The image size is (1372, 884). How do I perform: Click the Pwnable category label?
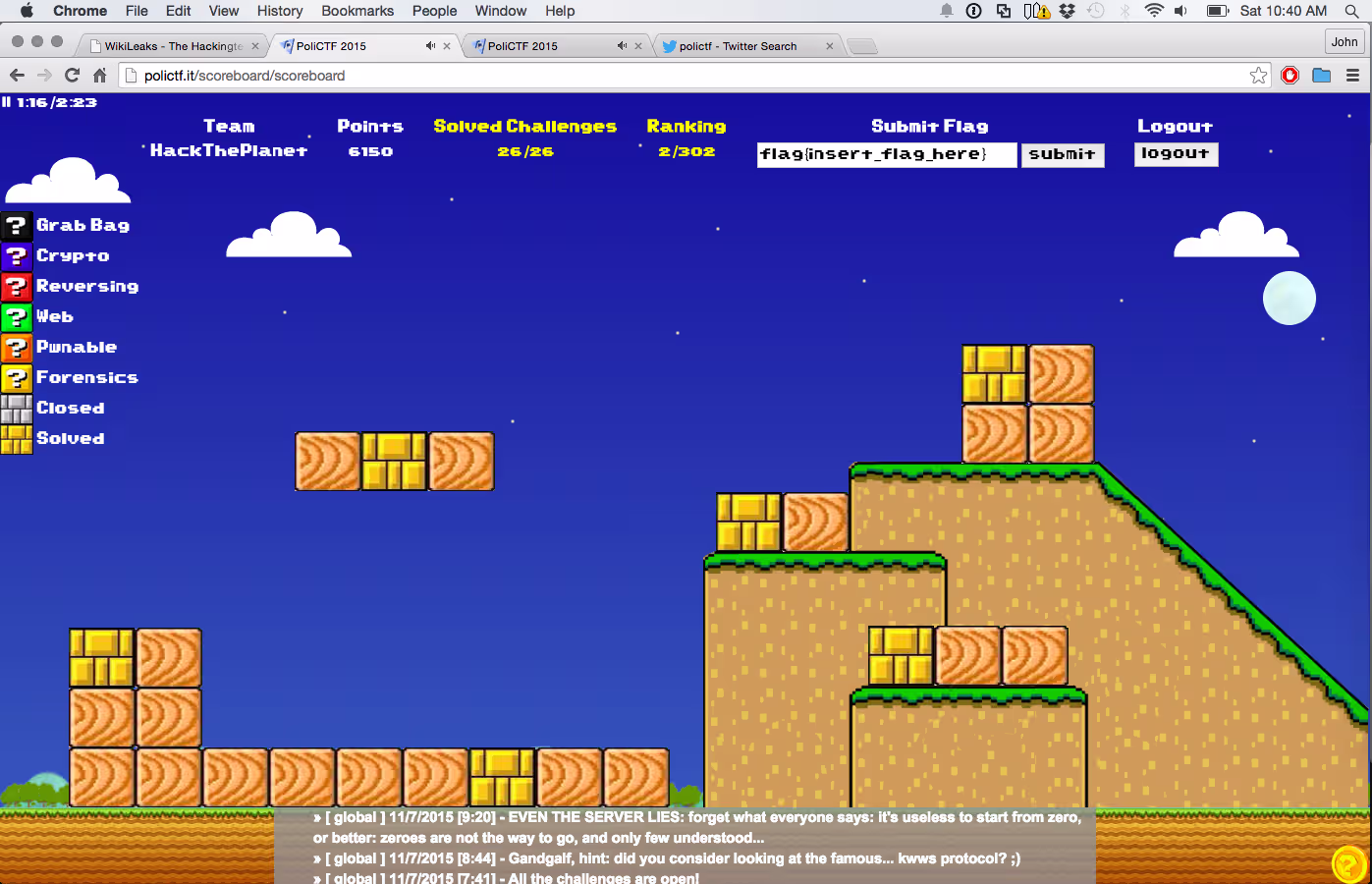[77, 347]
